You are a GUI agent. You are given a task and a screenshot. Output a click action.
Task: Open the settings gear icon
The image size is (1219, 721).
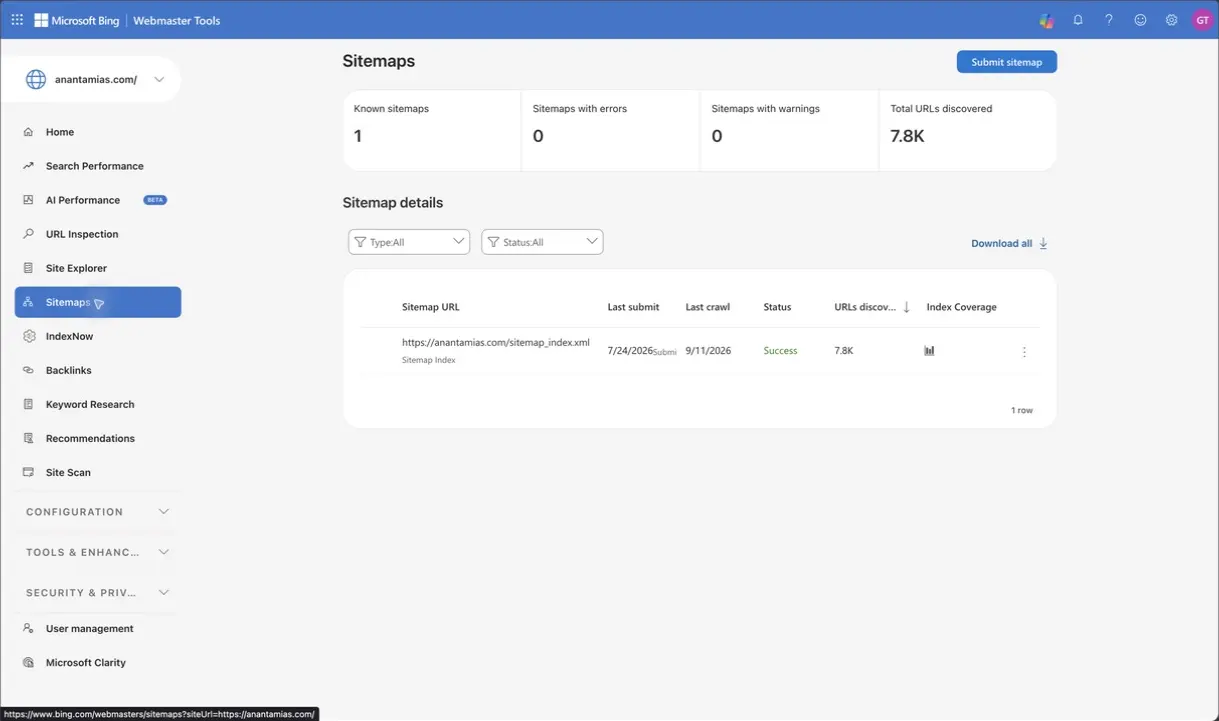coord(1171,20)
